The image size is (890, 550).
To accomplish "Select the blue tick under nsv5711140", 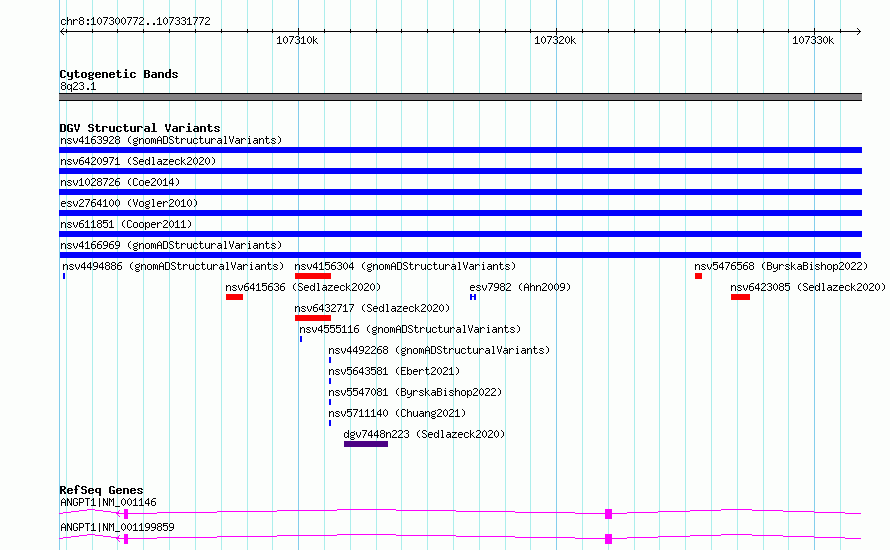I will 330,423.
